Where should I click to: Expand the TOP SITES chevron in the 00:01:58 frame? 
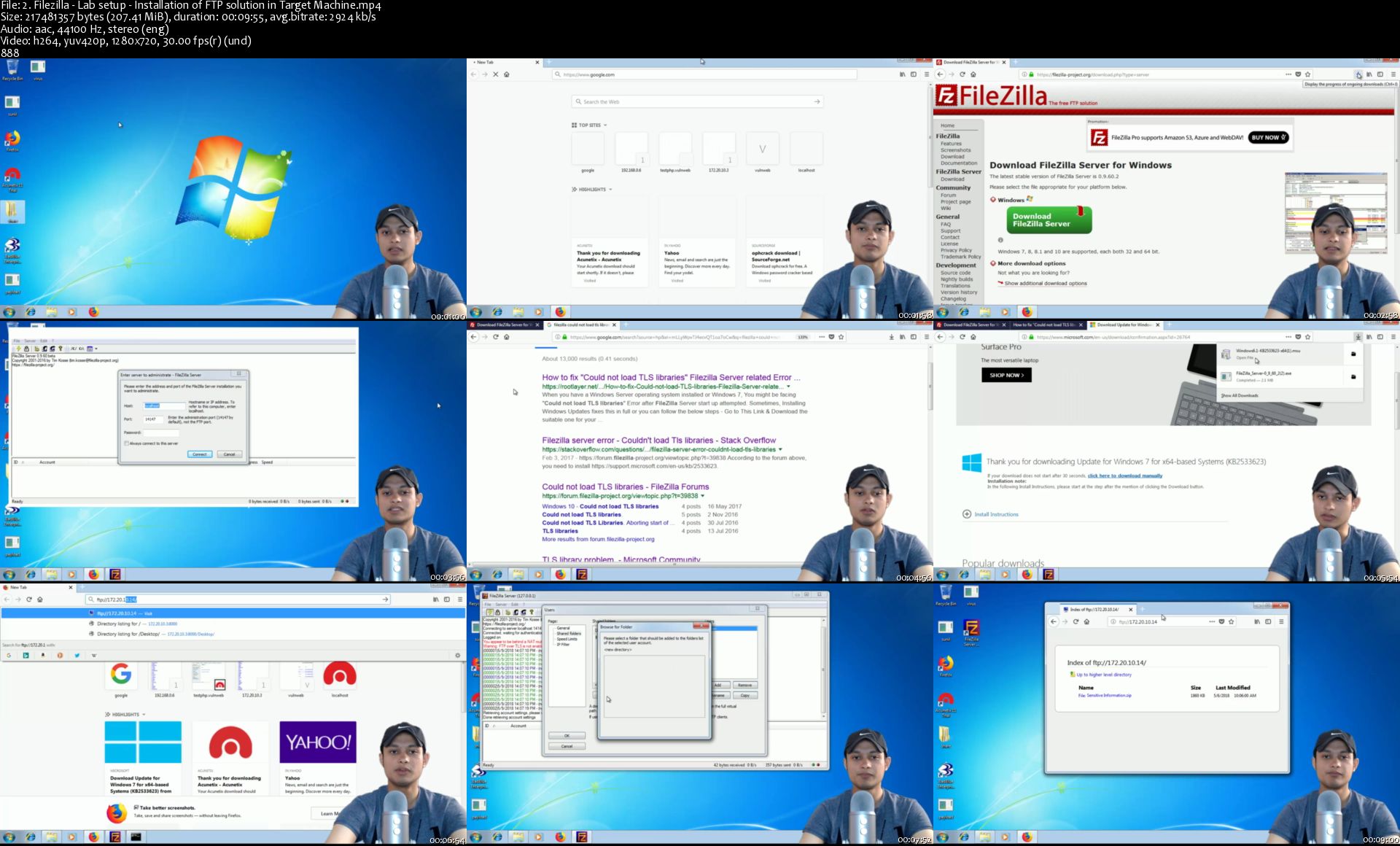coord(605,125)
